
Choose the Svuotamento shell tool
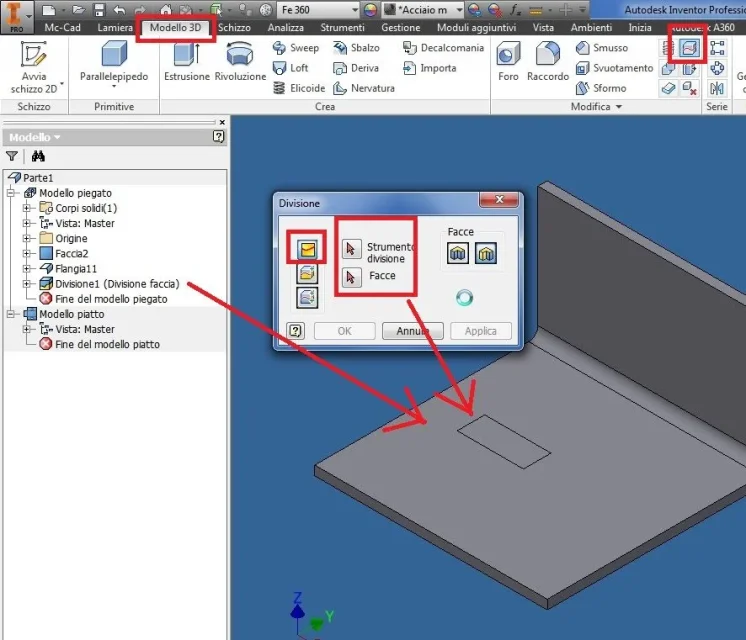[614, 68]
